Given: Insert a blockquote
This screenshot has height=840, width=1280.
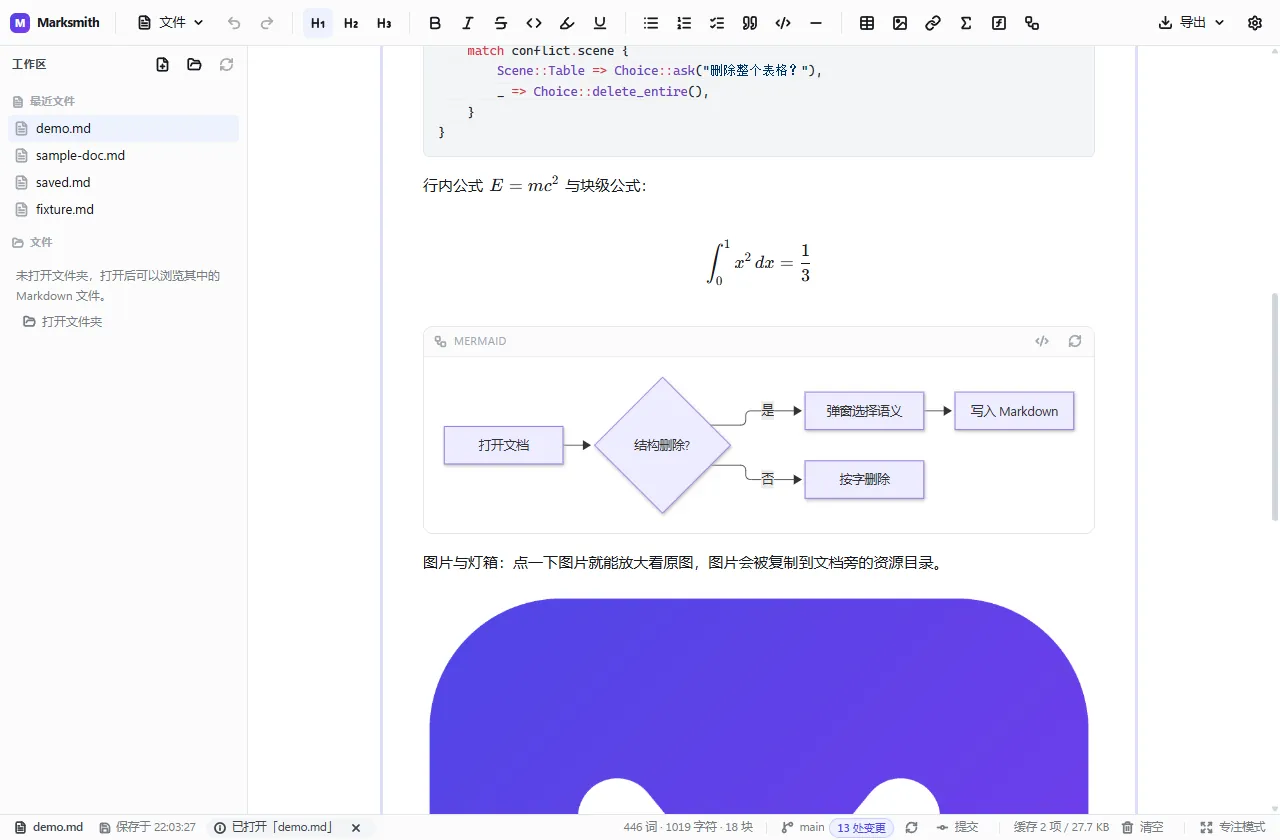Looking at the screenshot, I should tap(750, 23).
